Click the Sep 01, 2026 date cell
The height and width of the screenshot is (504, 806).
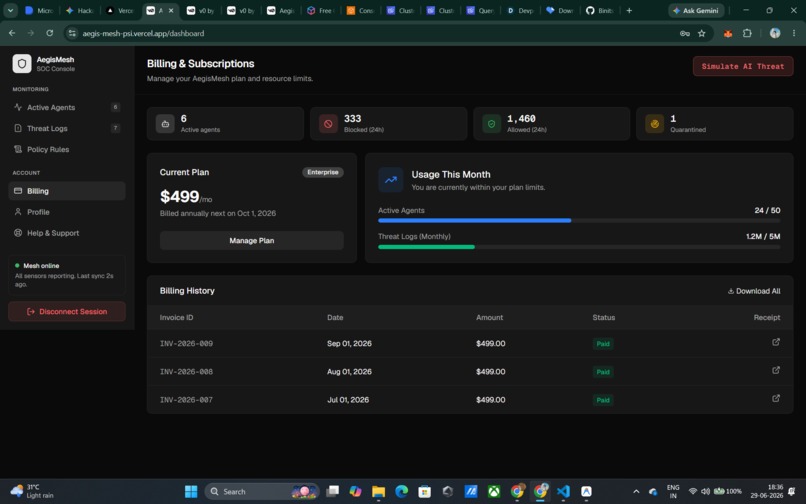[349, 344]
